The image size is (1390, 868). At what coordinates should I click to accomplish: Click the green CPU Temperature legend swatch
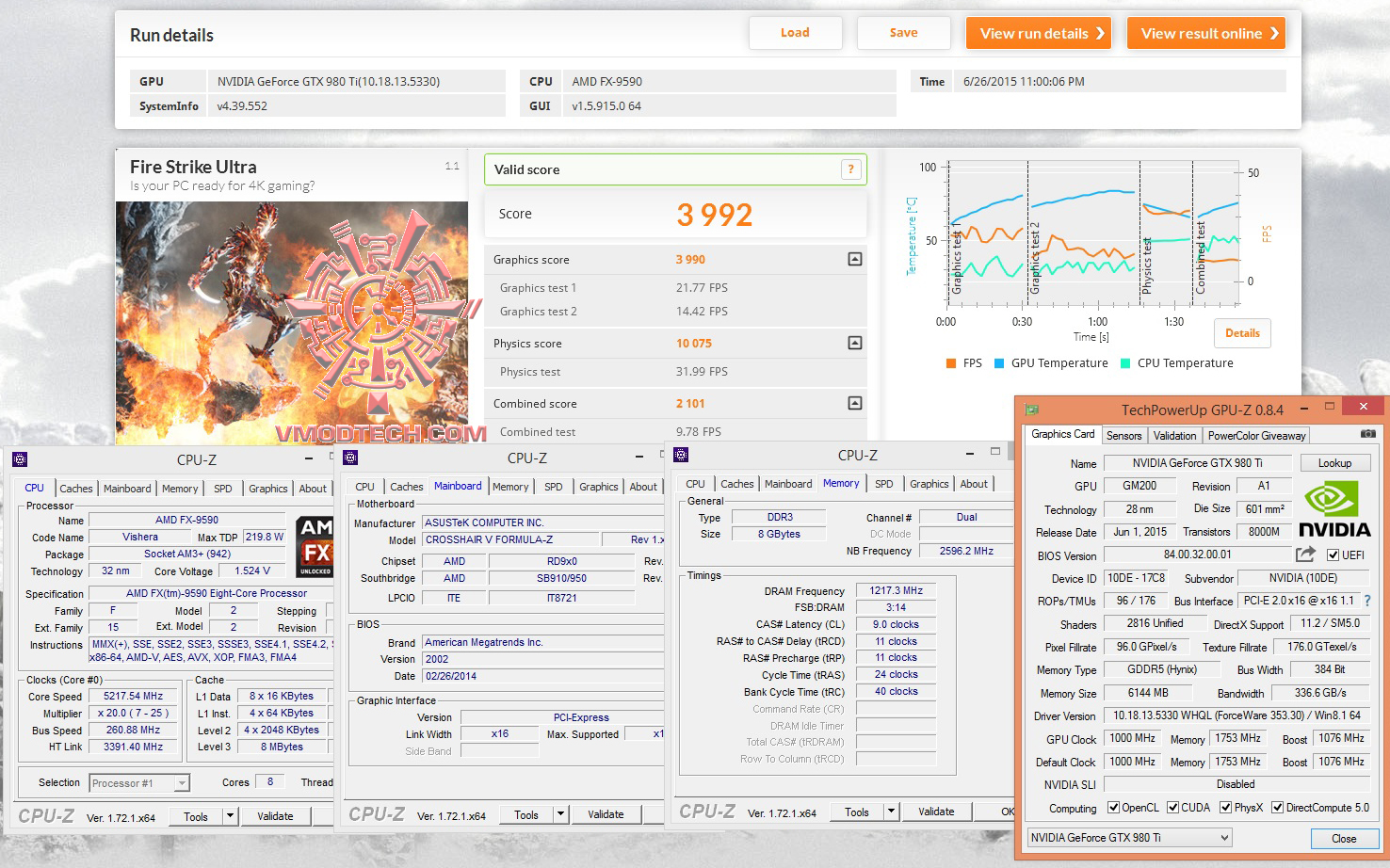click(1125, 363)
